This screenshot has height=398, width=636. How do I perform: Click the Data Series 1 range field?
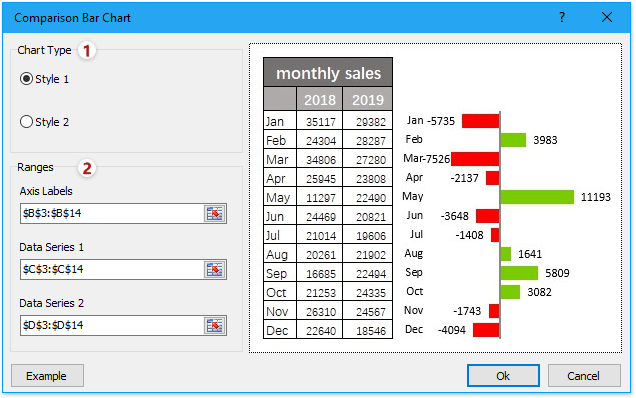click(112, 269)
